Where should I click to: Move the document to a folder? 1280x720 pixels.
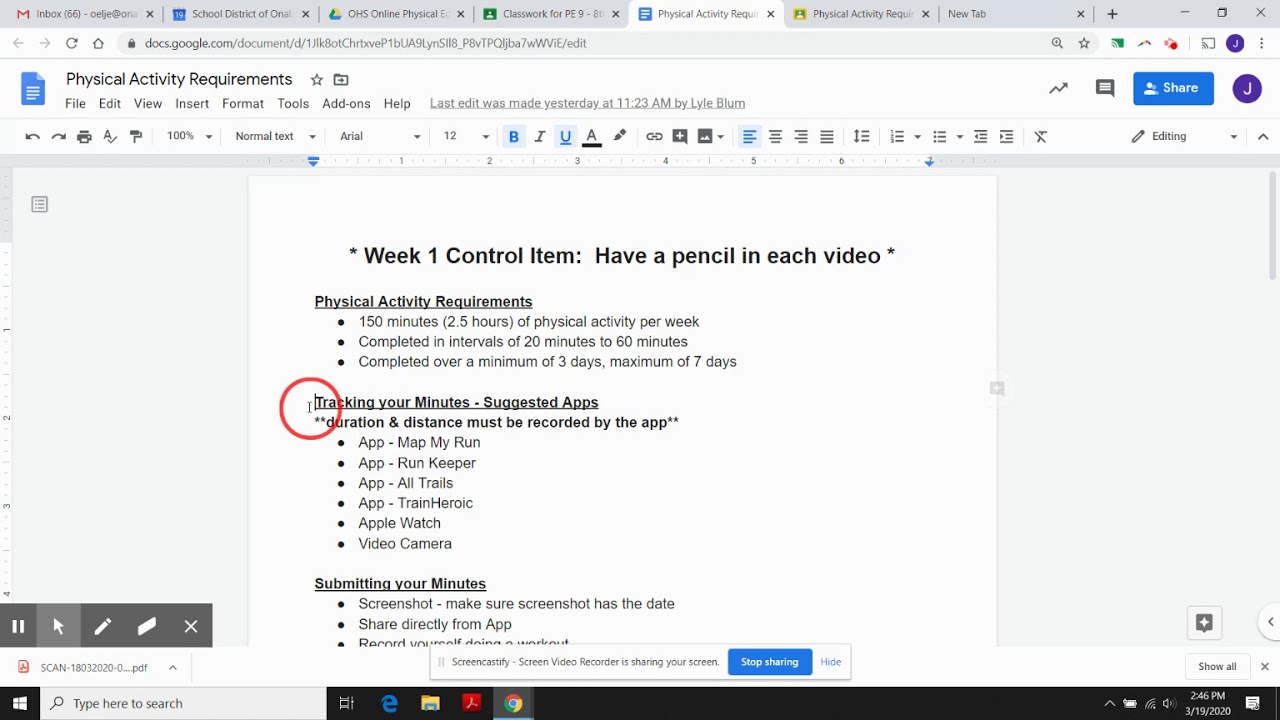341,80
